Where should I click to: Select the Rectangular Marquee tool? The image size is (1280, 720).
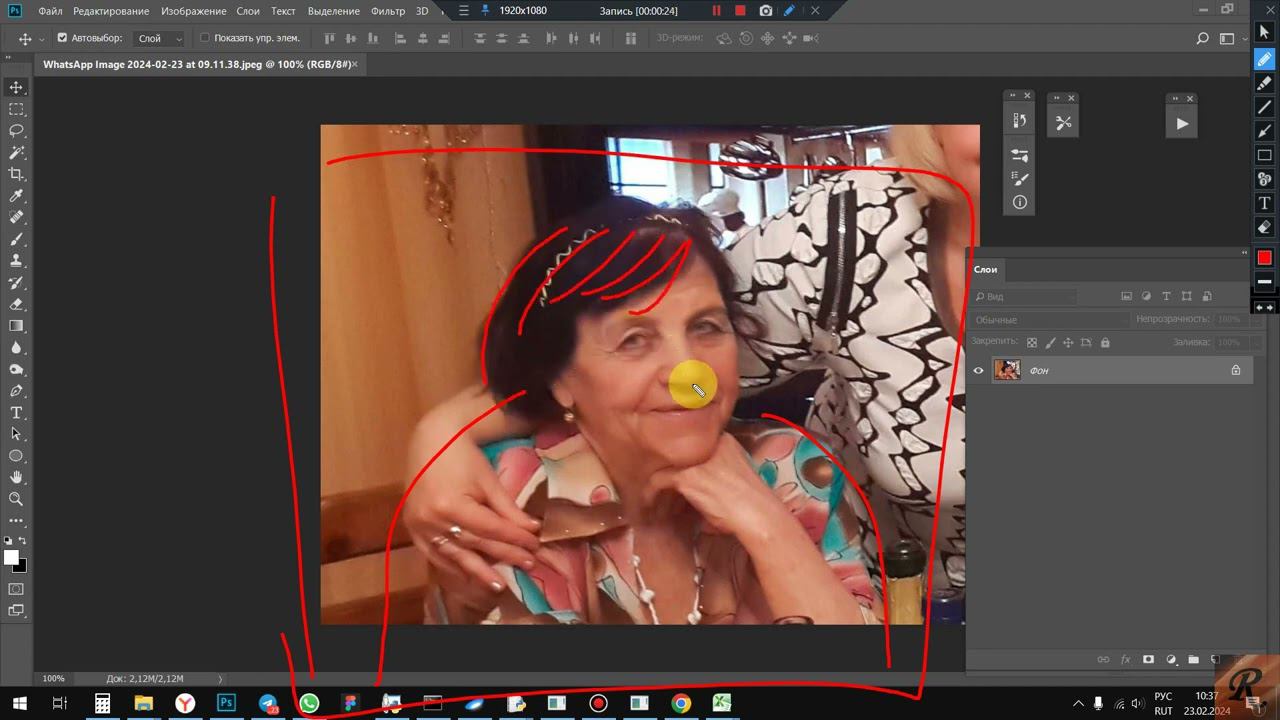(16, 109)
